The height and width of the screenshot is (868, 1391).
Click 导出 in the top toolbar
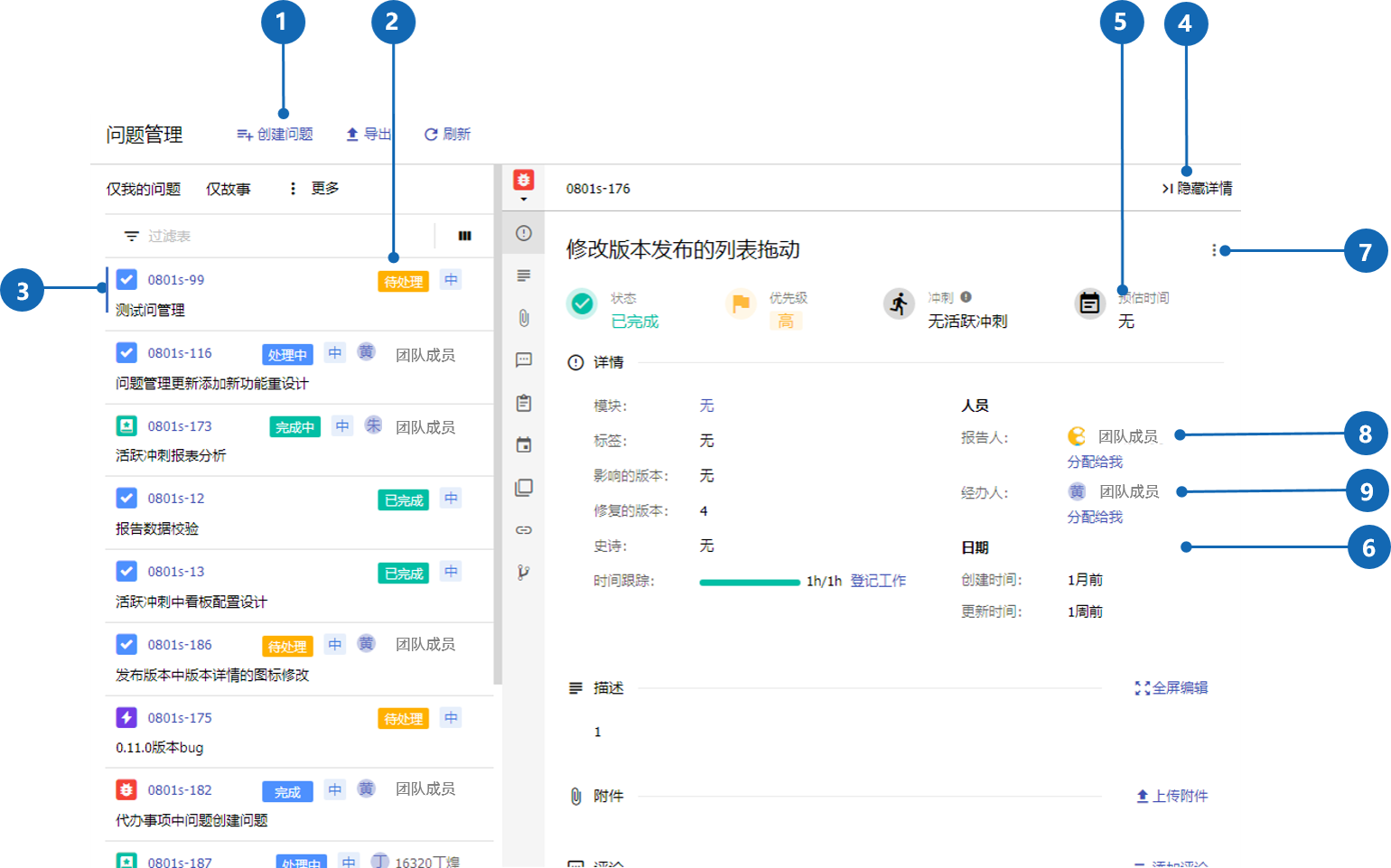coord(369,135)
